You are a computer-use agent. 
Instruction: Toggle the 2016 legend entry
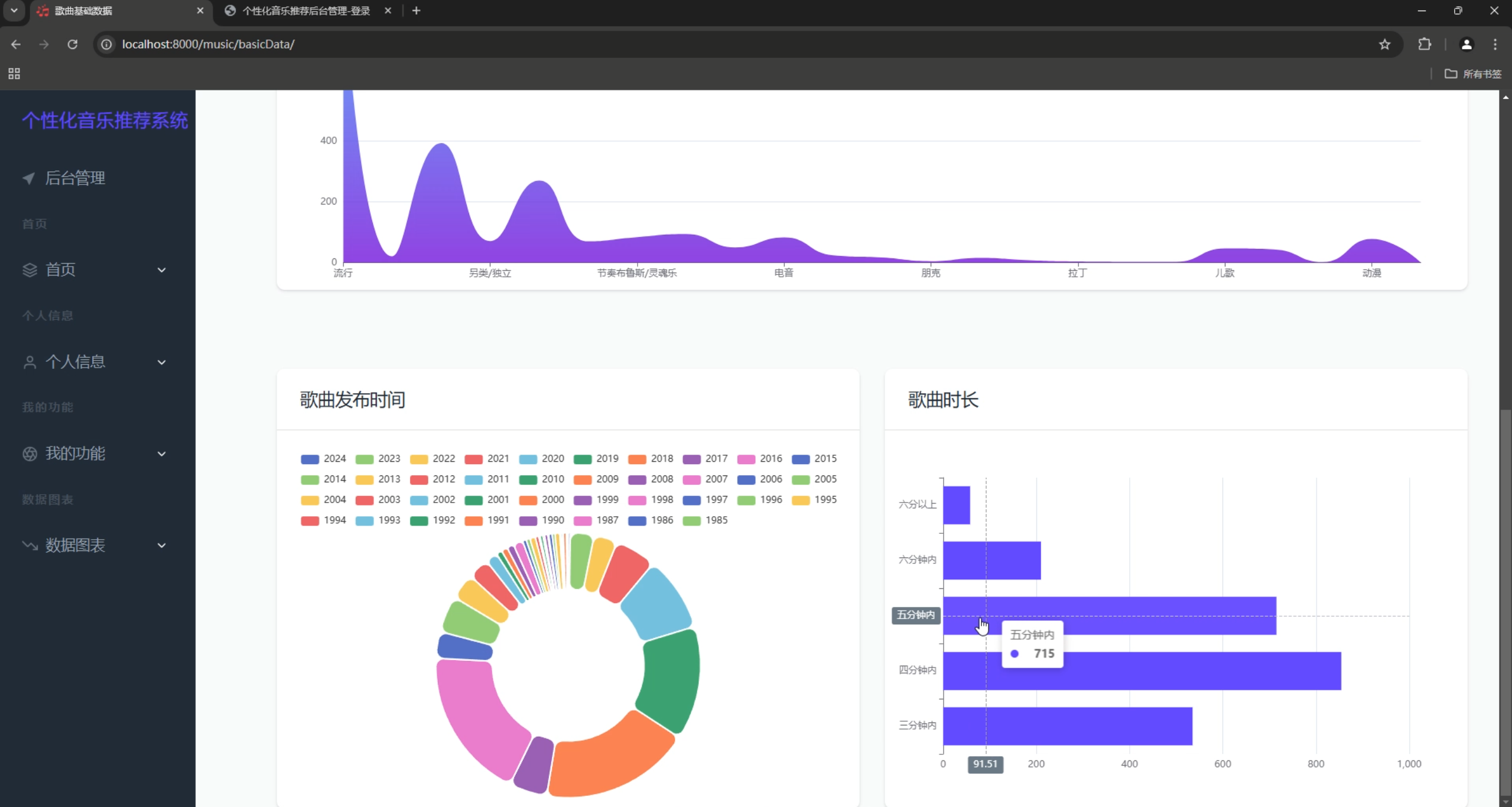(x=760, y=459)
